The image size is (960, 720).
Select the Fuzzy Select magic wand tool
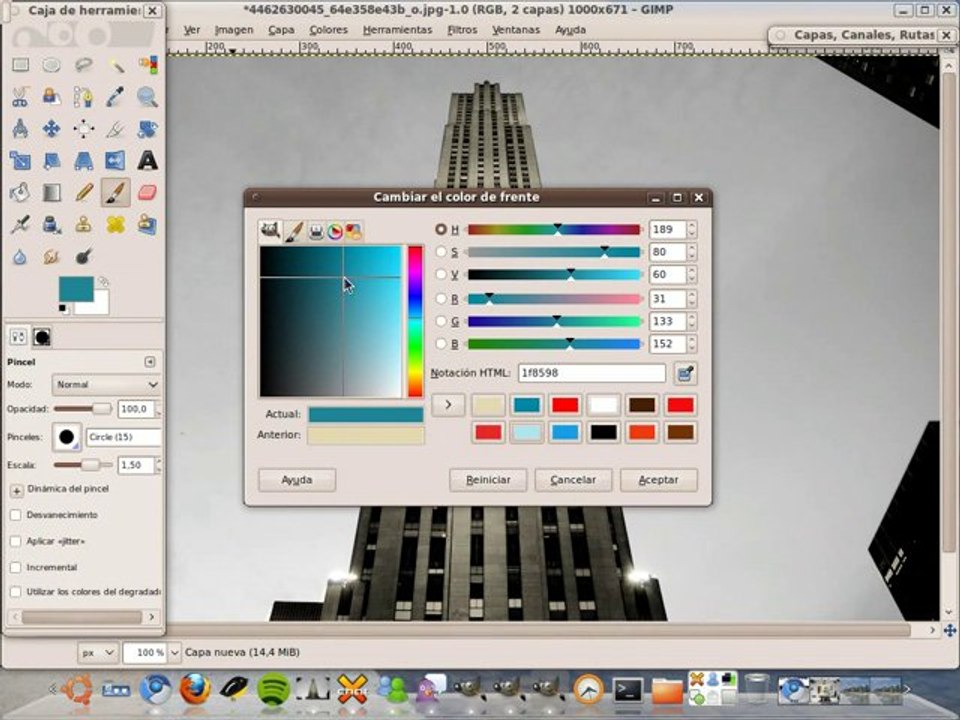116,65
